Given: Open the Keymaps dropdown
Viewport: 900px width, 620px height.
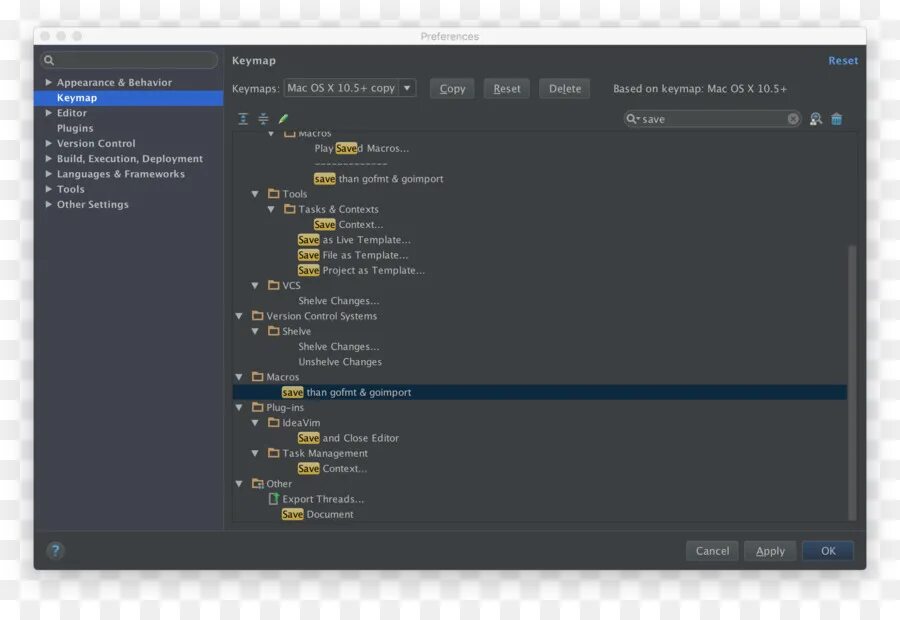Looking at the screenshot, I should click(406, 88).
